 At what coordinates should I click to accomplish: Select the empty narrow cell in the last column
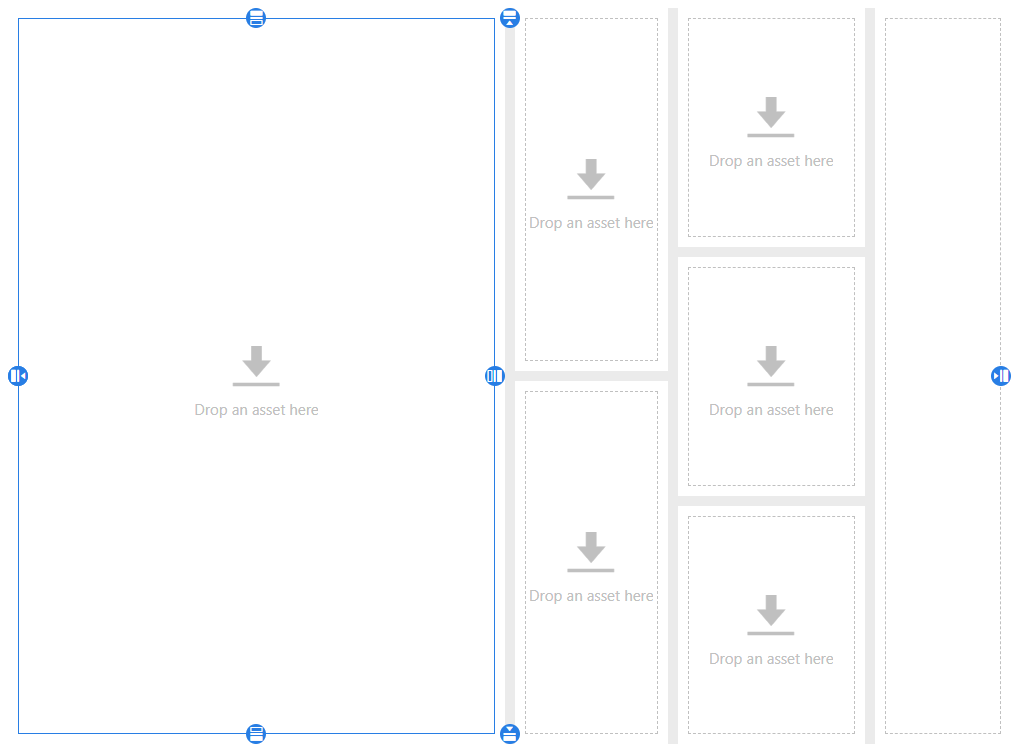coord(942,376)
